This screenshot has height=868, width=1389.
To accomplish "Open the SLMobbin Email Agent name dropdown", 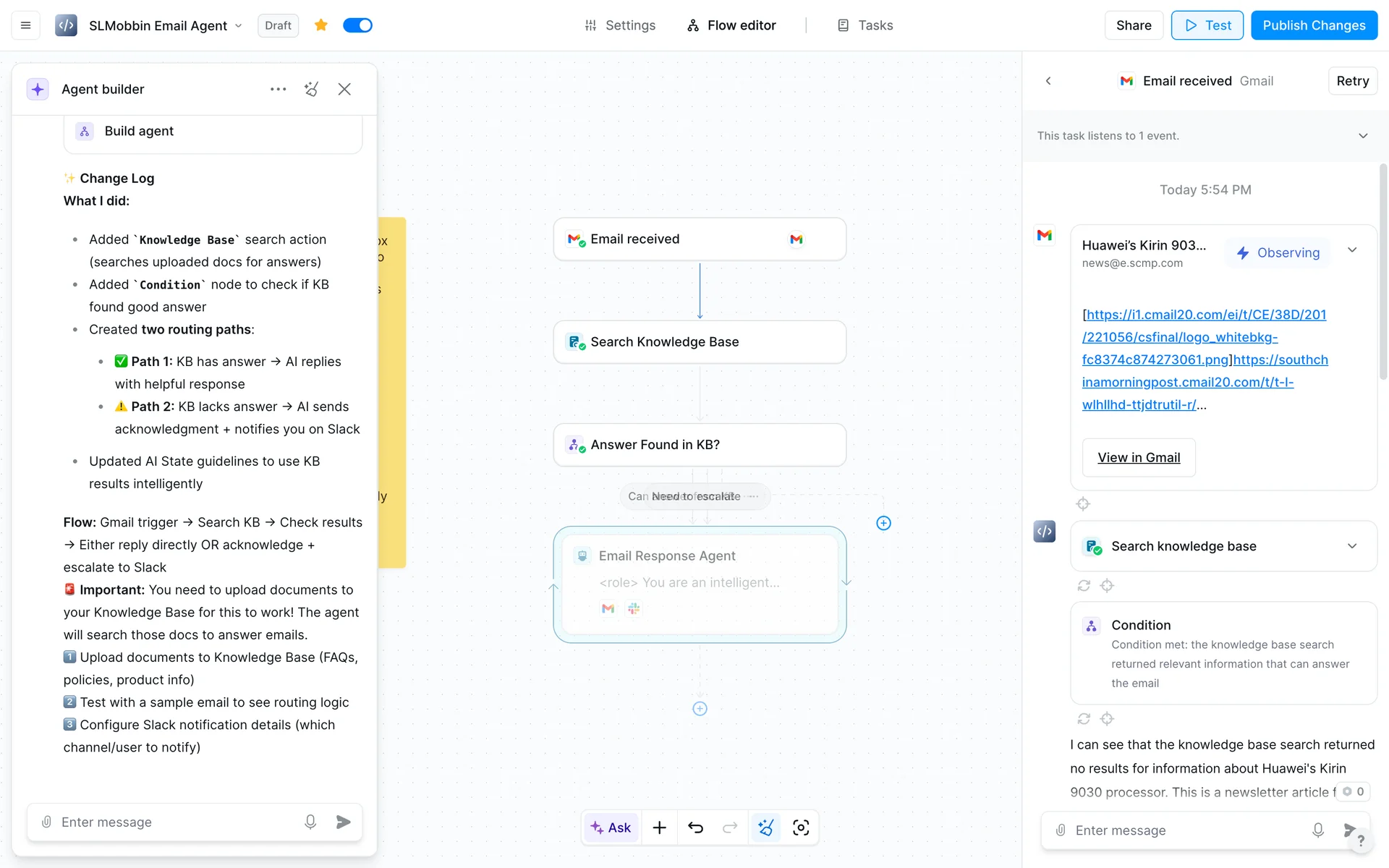I will point(238,26).
